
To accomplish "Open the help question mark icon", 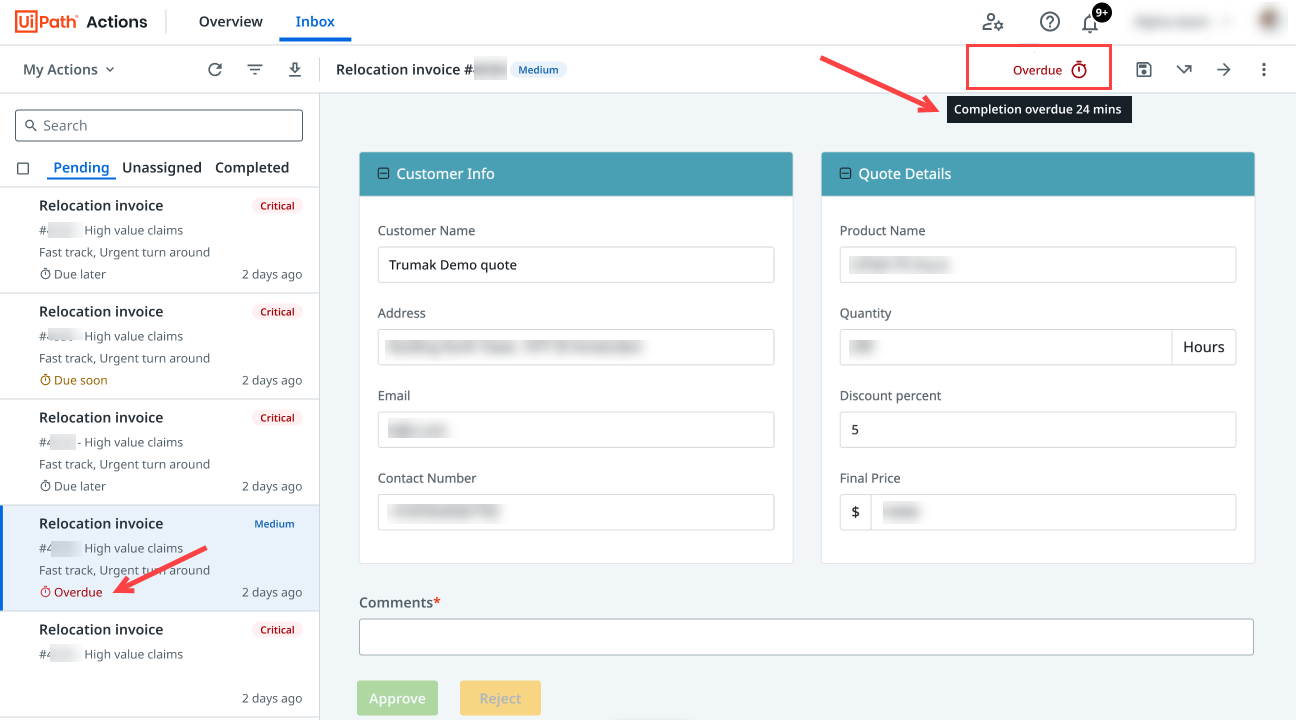I will coord(1049,22).
